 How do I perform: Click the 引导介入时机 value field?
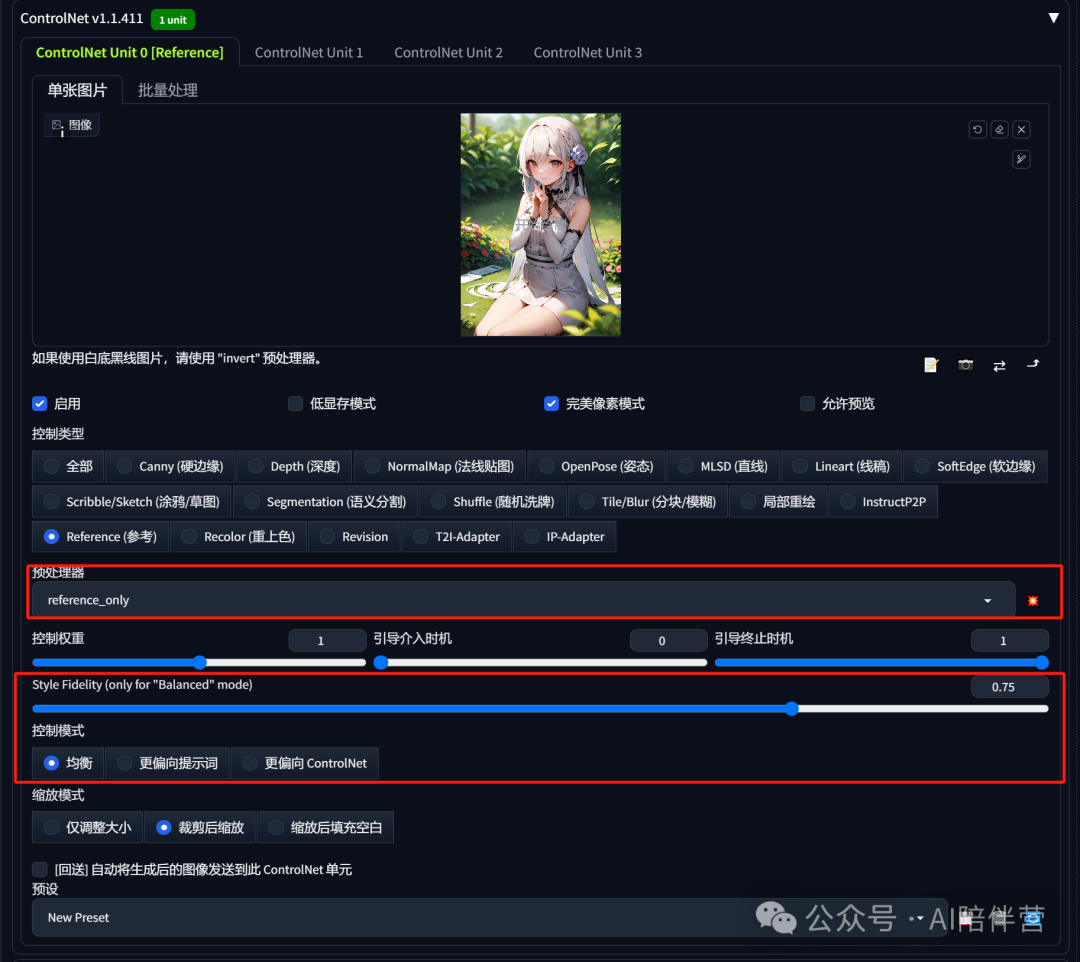(668, 640)
